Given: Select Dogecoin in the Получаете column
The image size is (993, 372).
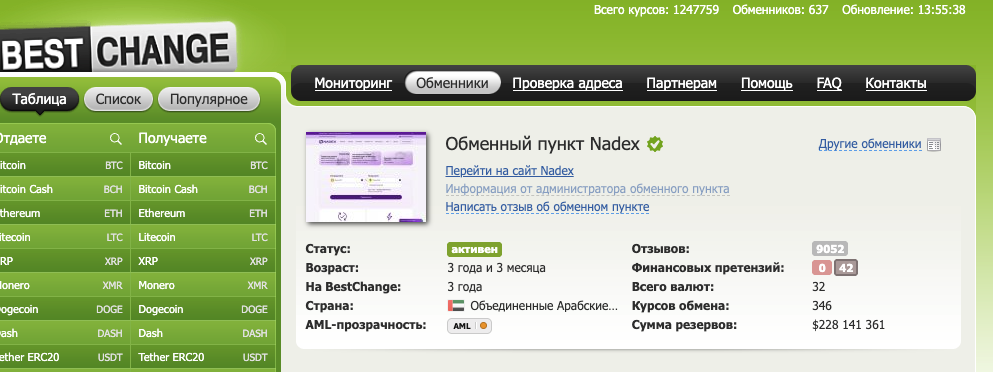Looking at the screenshot, I should click(x=203, y=309).
